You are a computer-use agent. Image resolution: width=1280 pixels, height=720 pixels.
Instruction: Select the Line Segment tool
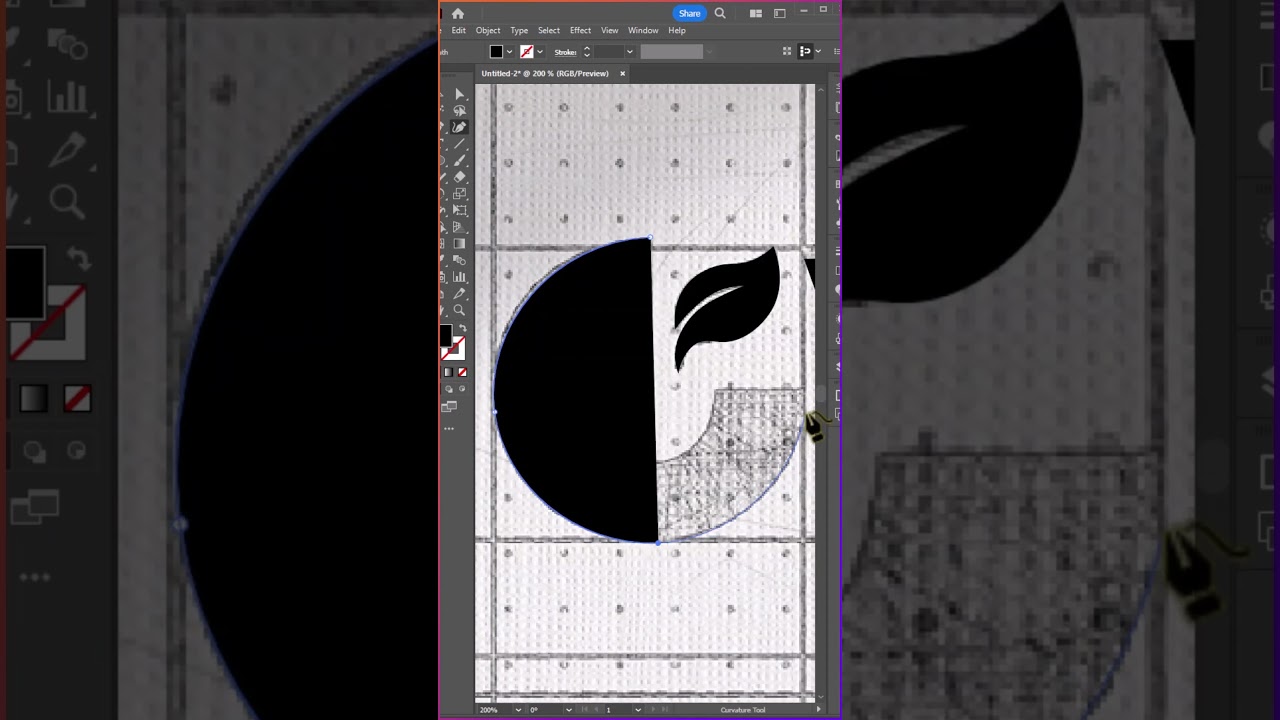click(x=459, y=144)
